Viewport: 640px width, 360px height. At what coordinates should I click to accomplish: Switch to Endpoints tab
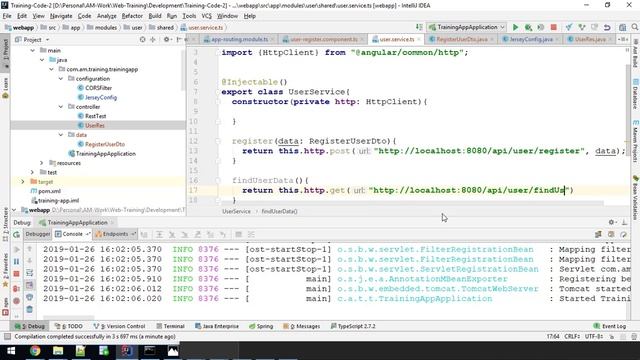tap(115, 234)
